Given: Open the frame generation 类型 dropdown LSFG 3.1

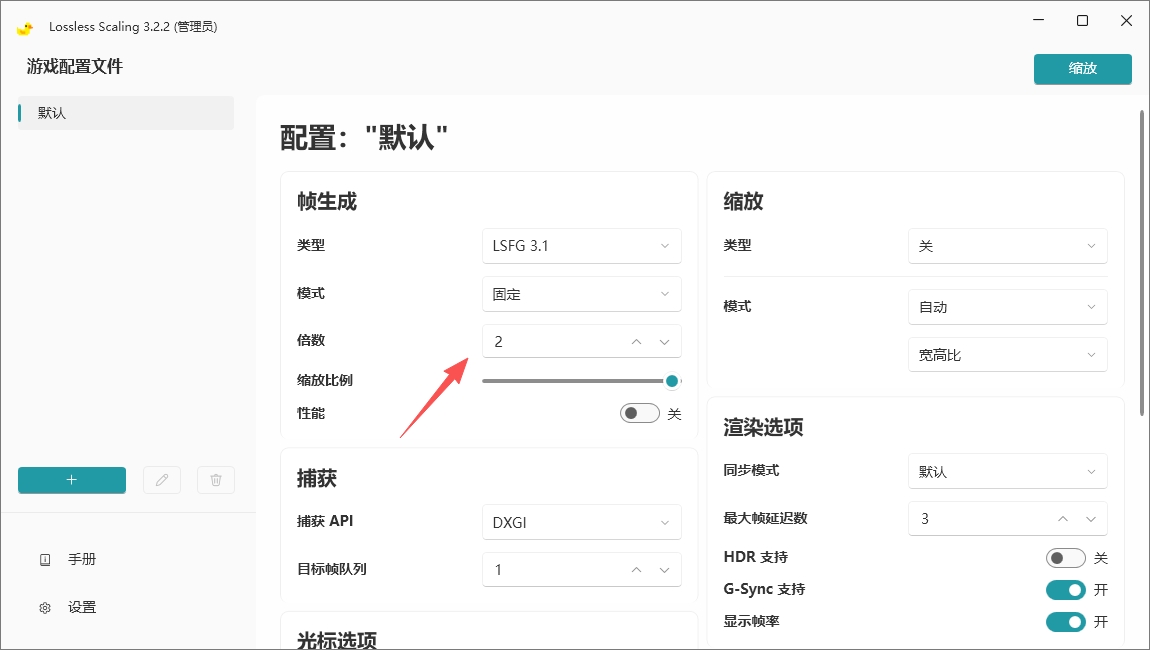Looking at the screenshot, I should (x=582, y=246).
